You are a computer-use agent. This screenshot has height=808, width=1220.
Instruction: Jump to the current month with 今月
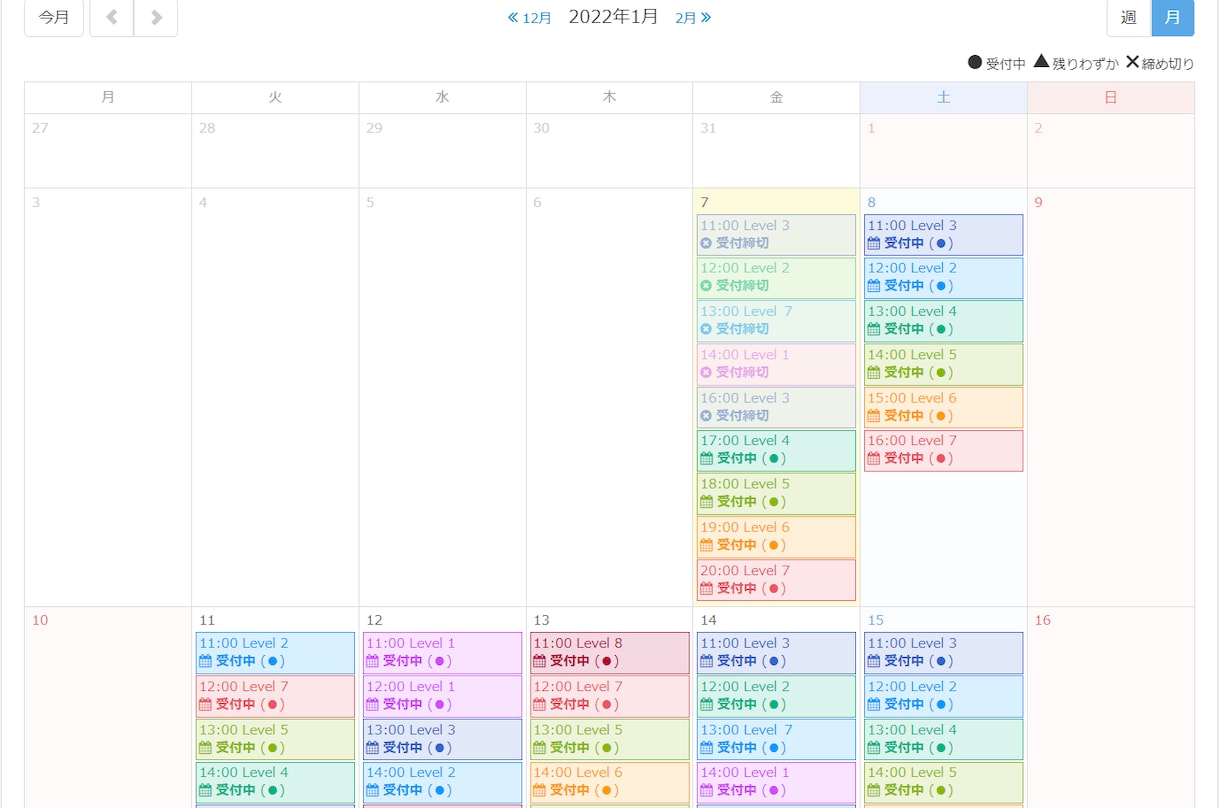click(x=54, y=17)
